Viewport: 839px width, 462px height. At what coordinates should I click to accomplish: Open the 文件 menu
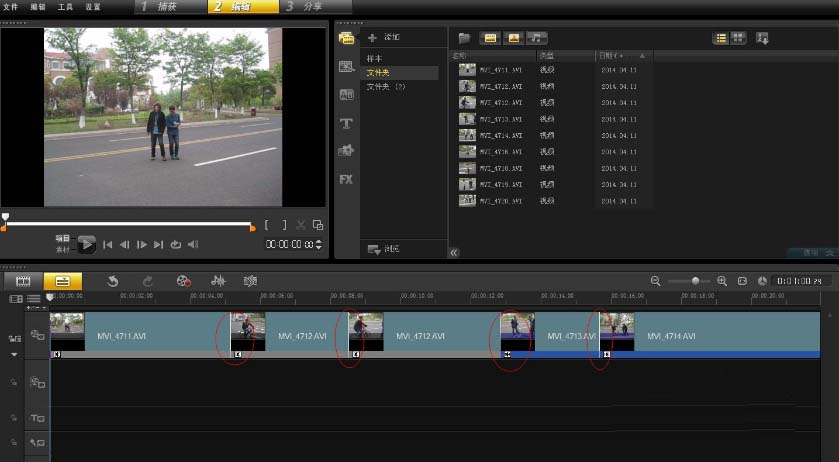[10, 7]
